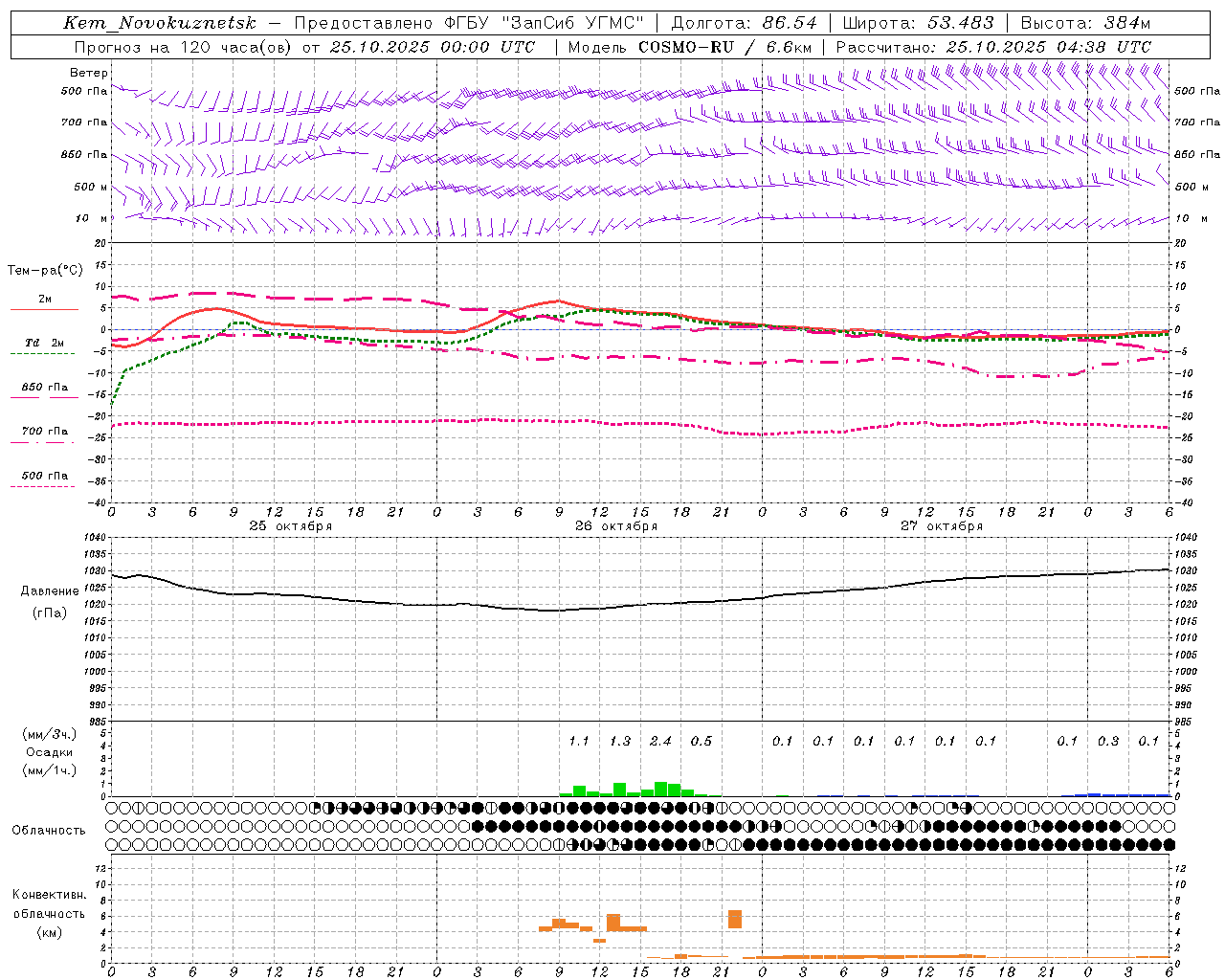Click the Kem_Novokuznetsk station title
Screen dimensions: 1225x980
pos(160,23)
